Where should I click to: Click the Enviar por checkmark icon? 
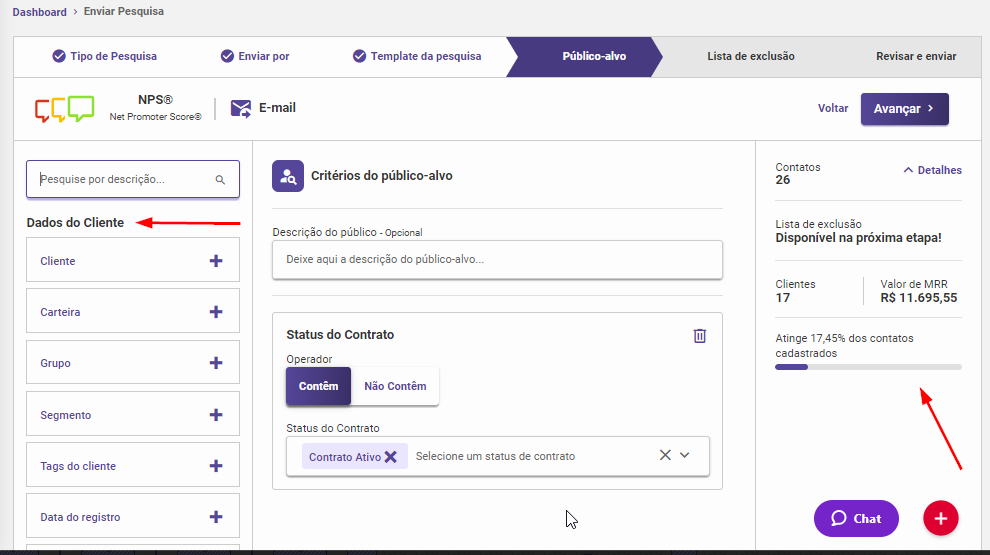pos(227,56)
